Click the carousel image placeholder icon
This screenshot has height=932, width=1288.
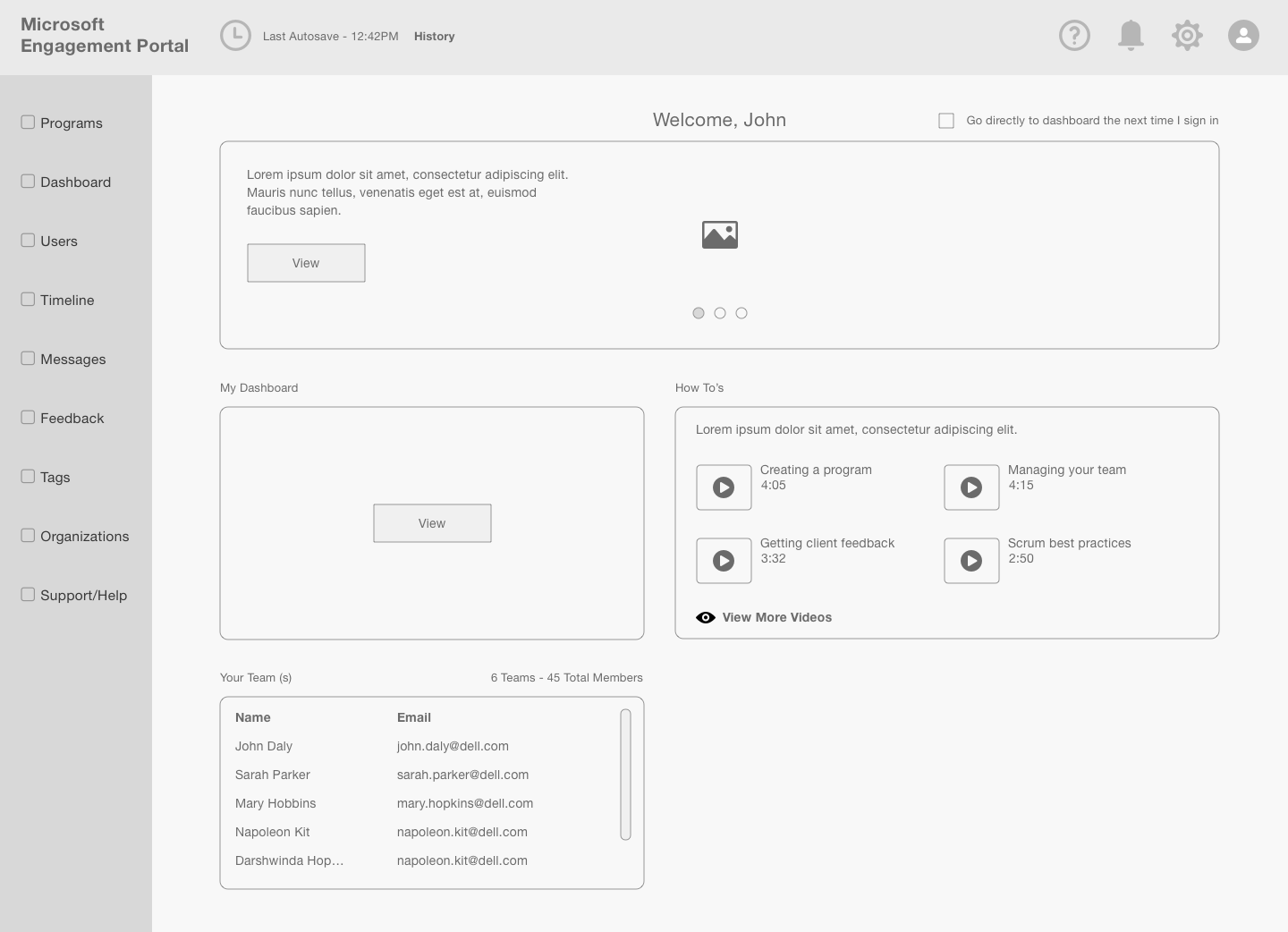click(x=720, y=234)
